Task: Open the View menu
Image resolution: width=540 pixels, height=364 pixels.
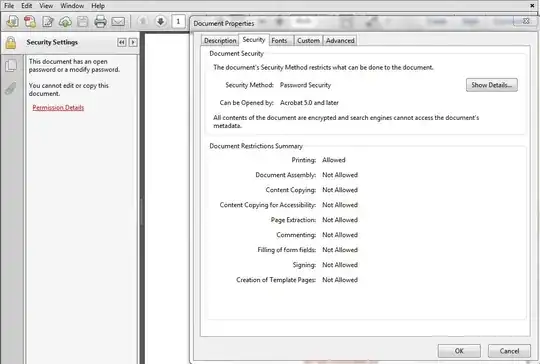Action: coord(46,6)
